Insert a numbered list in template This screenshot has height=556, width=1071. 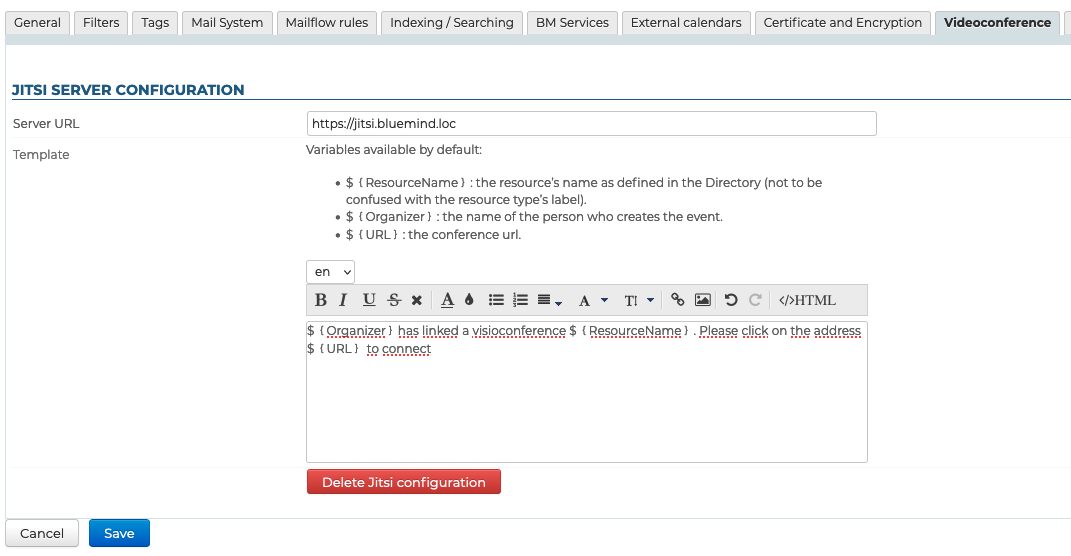point(520,300)
